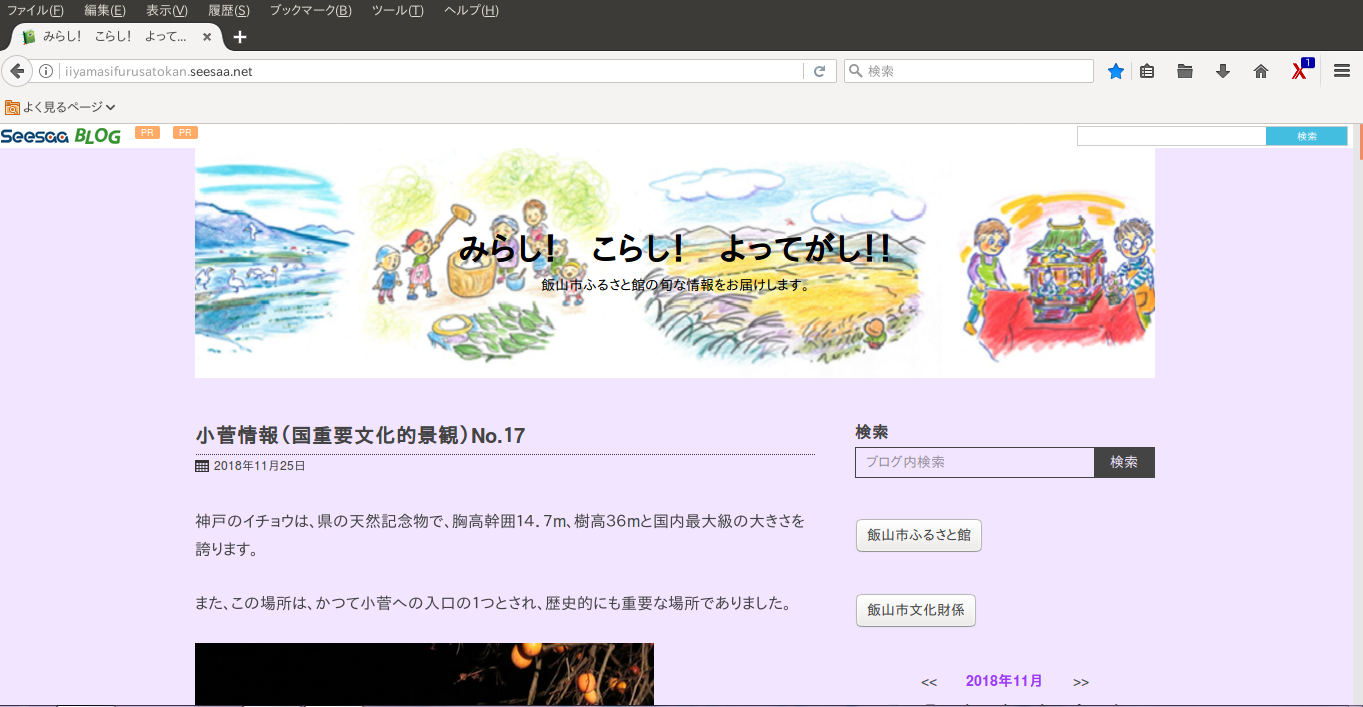Open the ヘルプ menu
1363x707 pixels.
pyautogui.click(x=471, y=10)
